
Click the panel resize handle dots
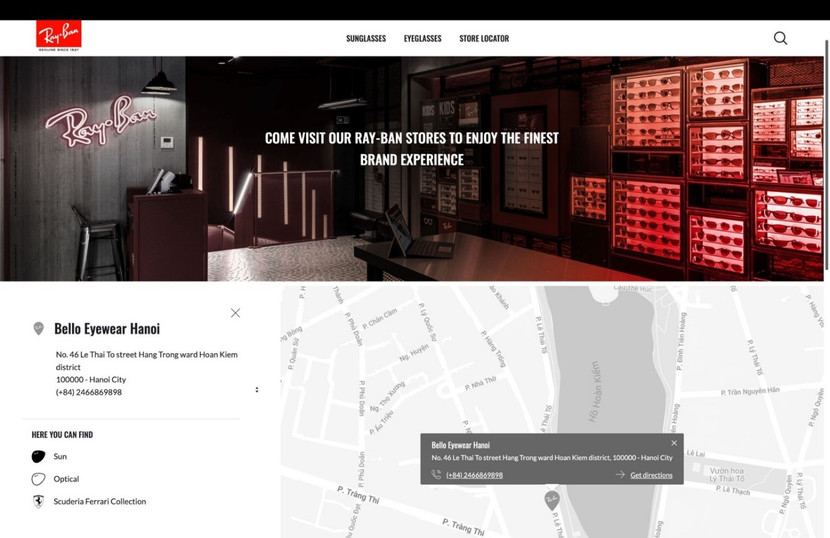(x=257, y=390)
